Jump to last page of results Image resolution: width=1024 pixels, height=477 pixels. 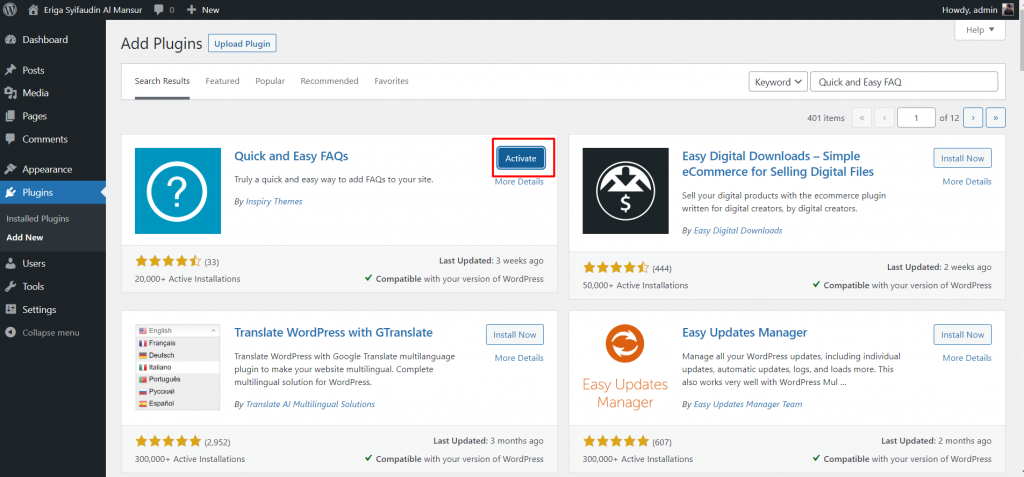coord(995,118)
